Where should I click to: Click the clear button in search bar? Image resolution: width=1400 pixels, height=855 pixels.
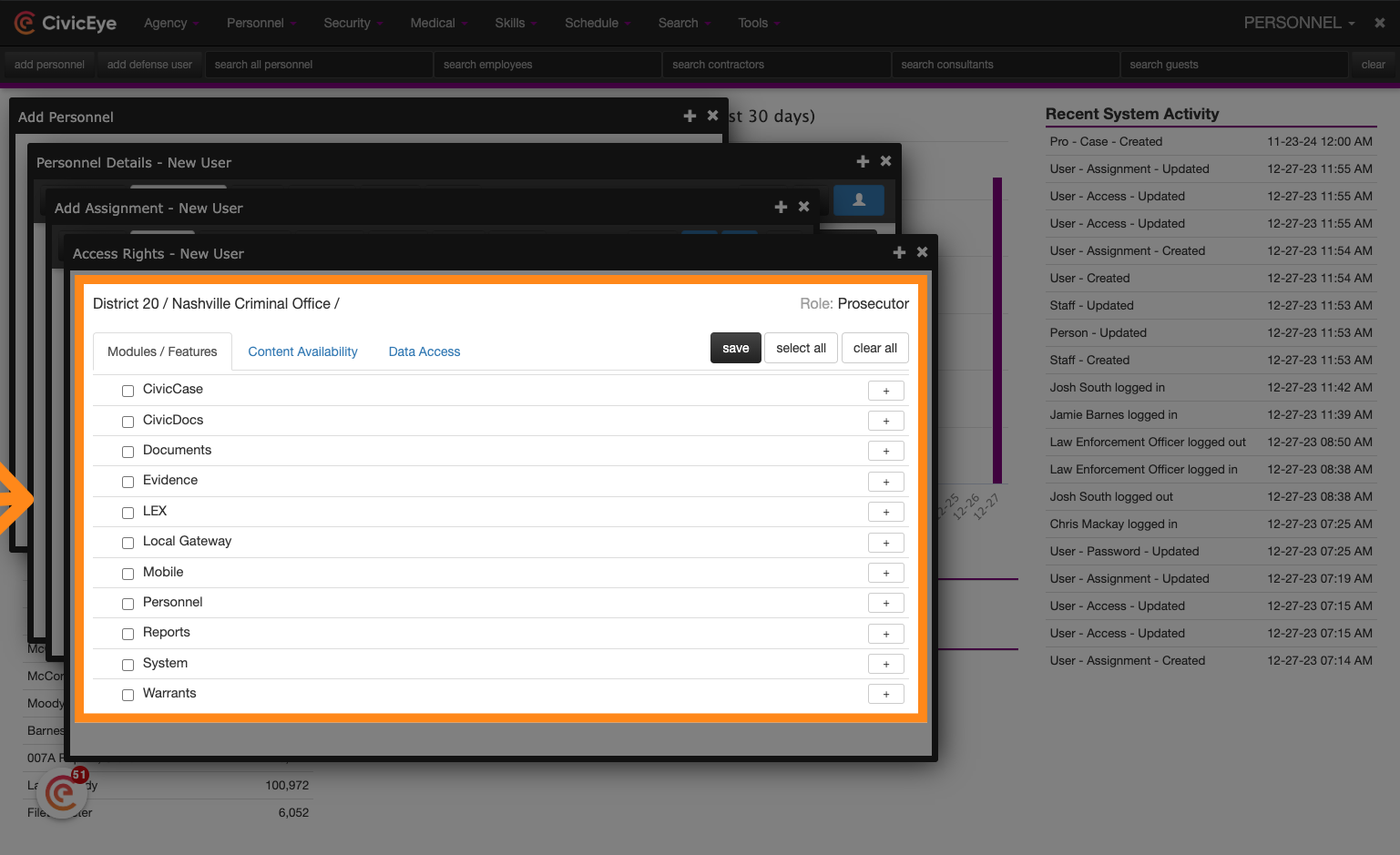(x=1373, y=65)
